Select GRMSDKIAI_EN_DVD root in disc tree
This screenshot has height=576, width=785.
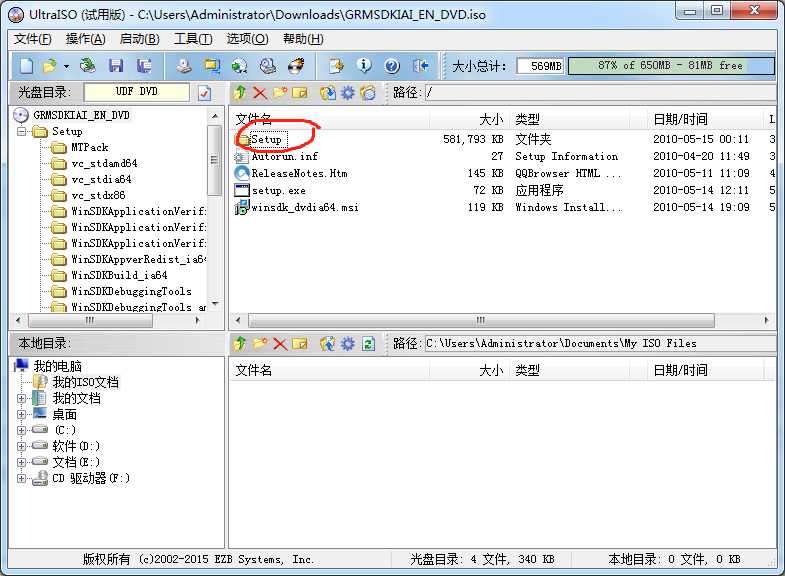pos(81,115)
